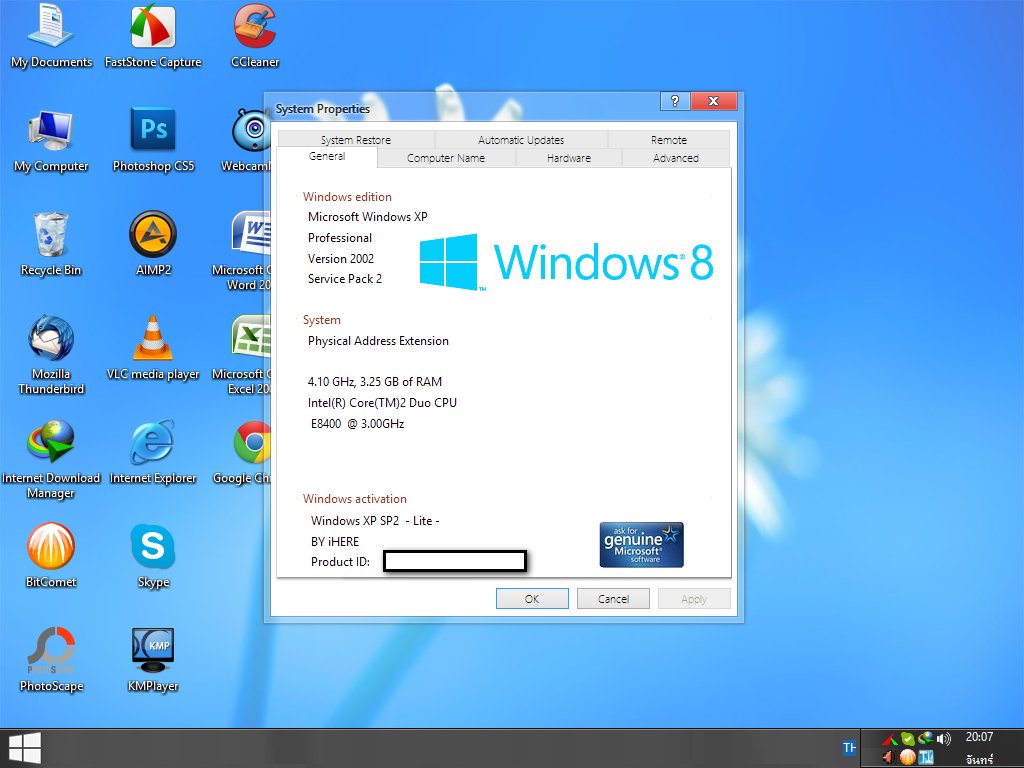Launch AIMP2 music player icon
The image size is (1024, 768).
(153, 244)
